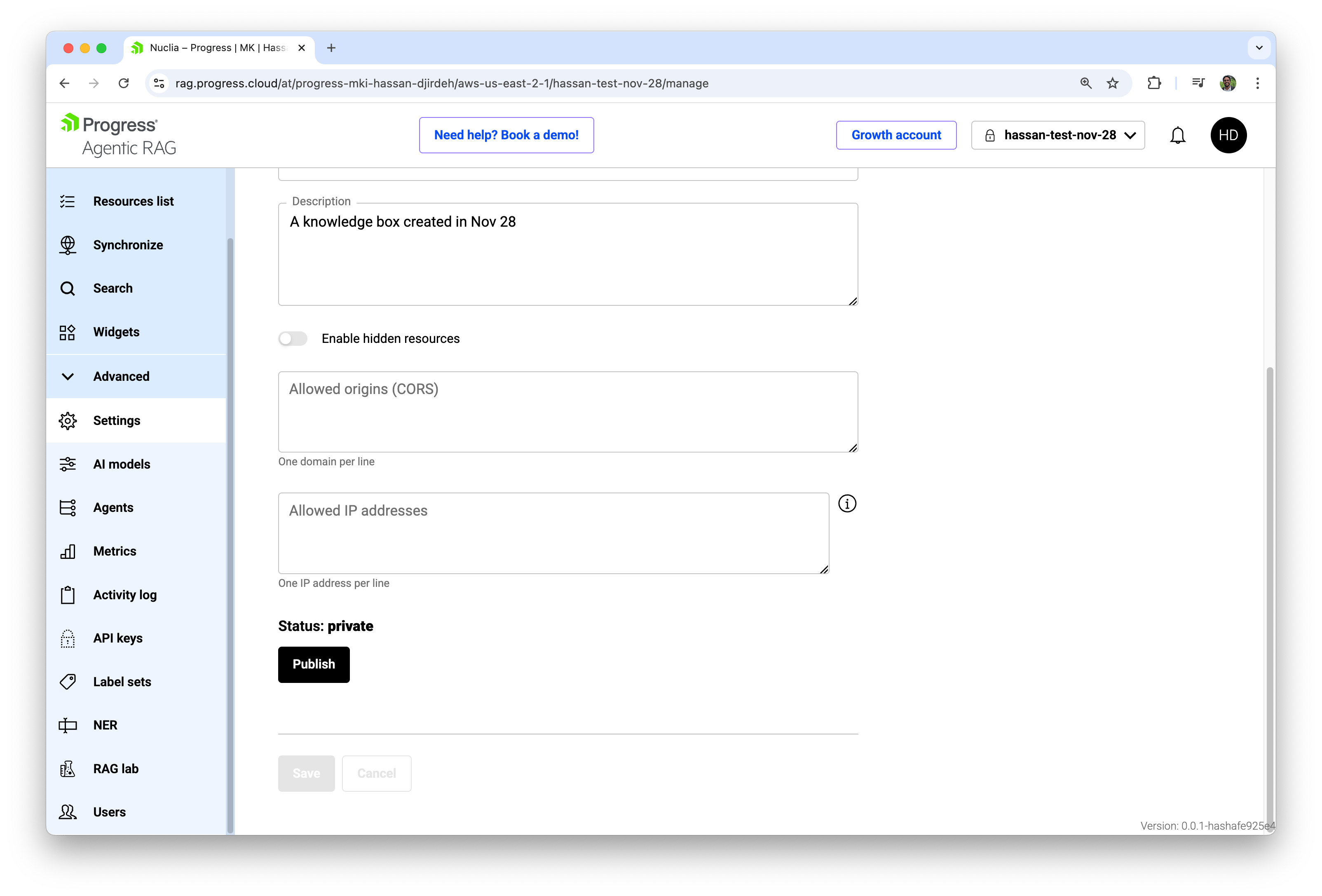Open the API keys section

tap(118, 638)
